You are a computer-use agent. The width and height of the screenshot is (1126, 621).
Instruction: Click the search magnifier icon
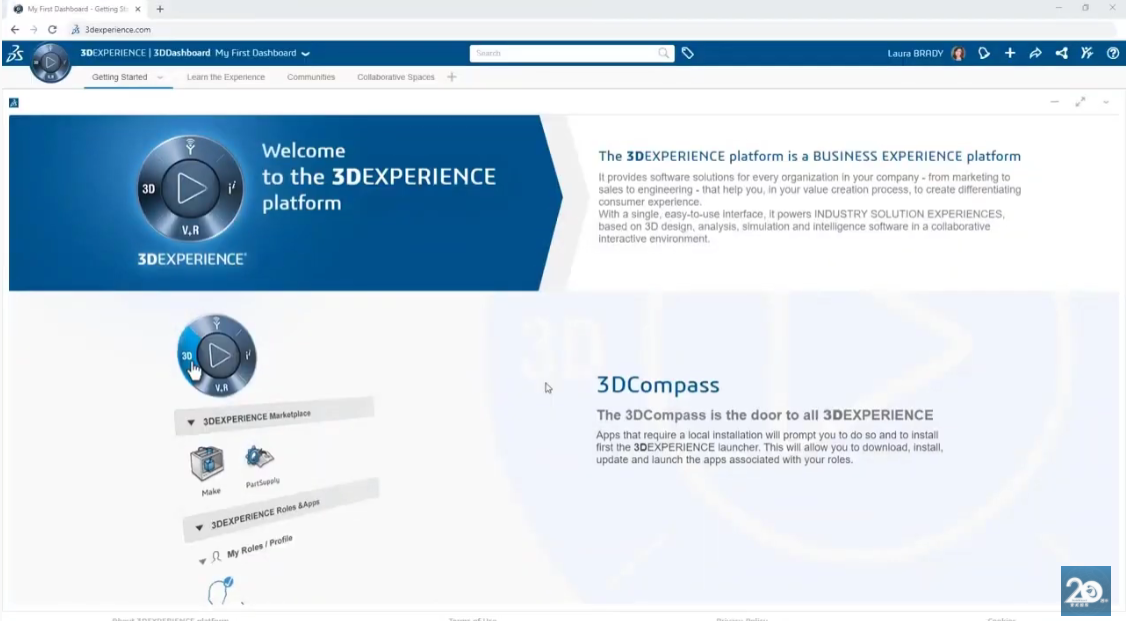(664, 53)
